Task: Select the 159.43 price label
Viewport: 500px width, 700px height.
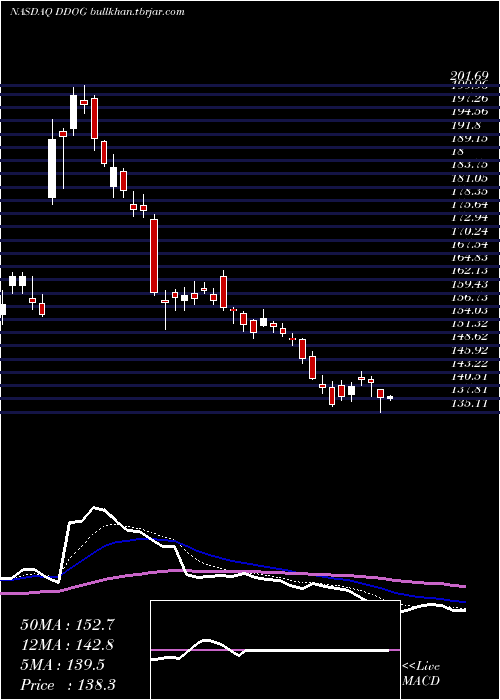Action: [x=469, y=284]
